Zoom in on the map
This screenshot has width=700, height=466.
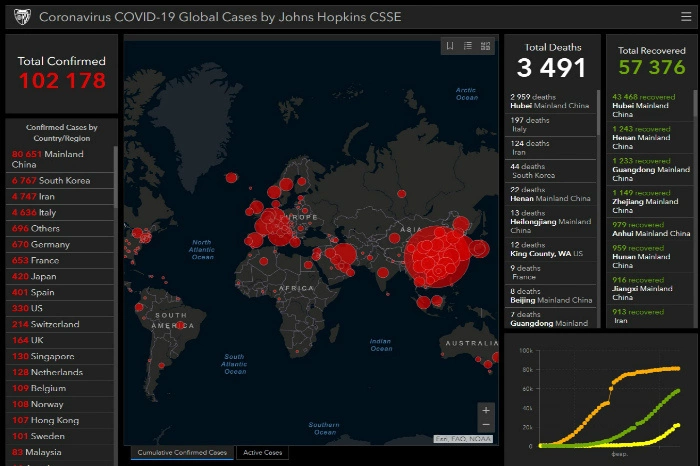click(486, 410)
